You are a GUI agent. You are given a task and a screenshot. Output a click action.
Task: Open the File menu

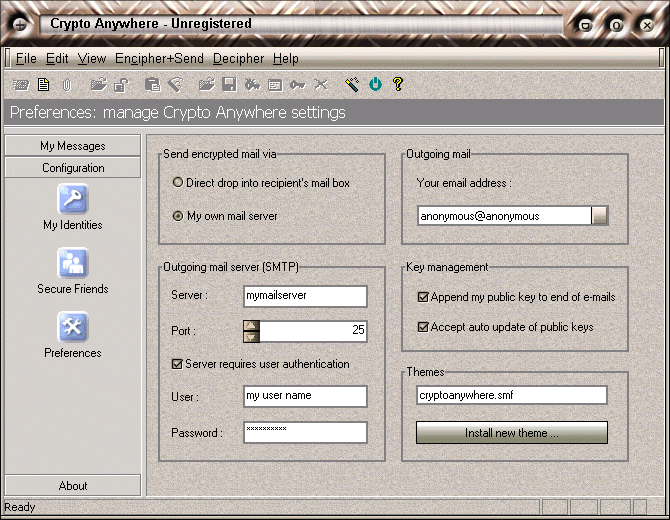[x=26, y=59]
